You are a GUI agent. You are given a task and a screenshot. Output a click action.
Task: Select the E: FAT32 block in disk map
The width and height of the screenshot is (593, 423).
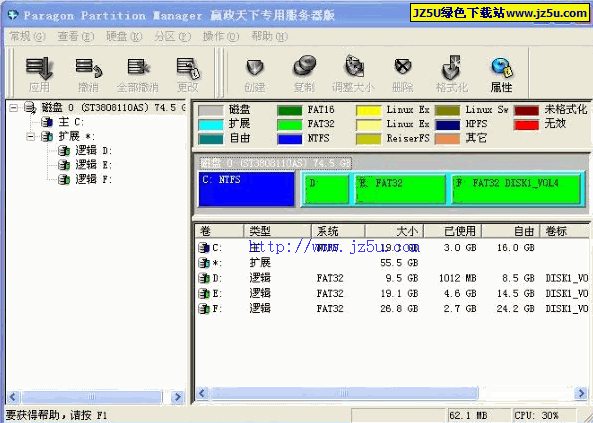(400, 189)
